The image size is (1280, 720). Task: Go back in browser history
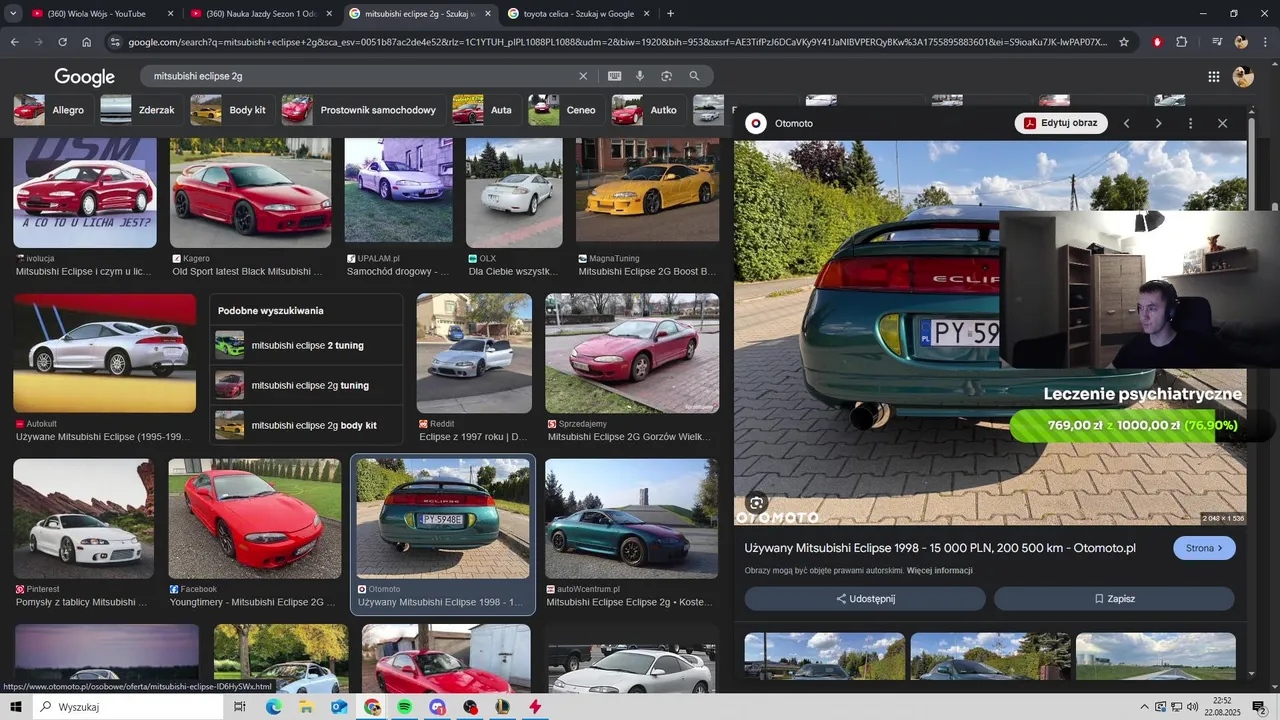point(14,42)
